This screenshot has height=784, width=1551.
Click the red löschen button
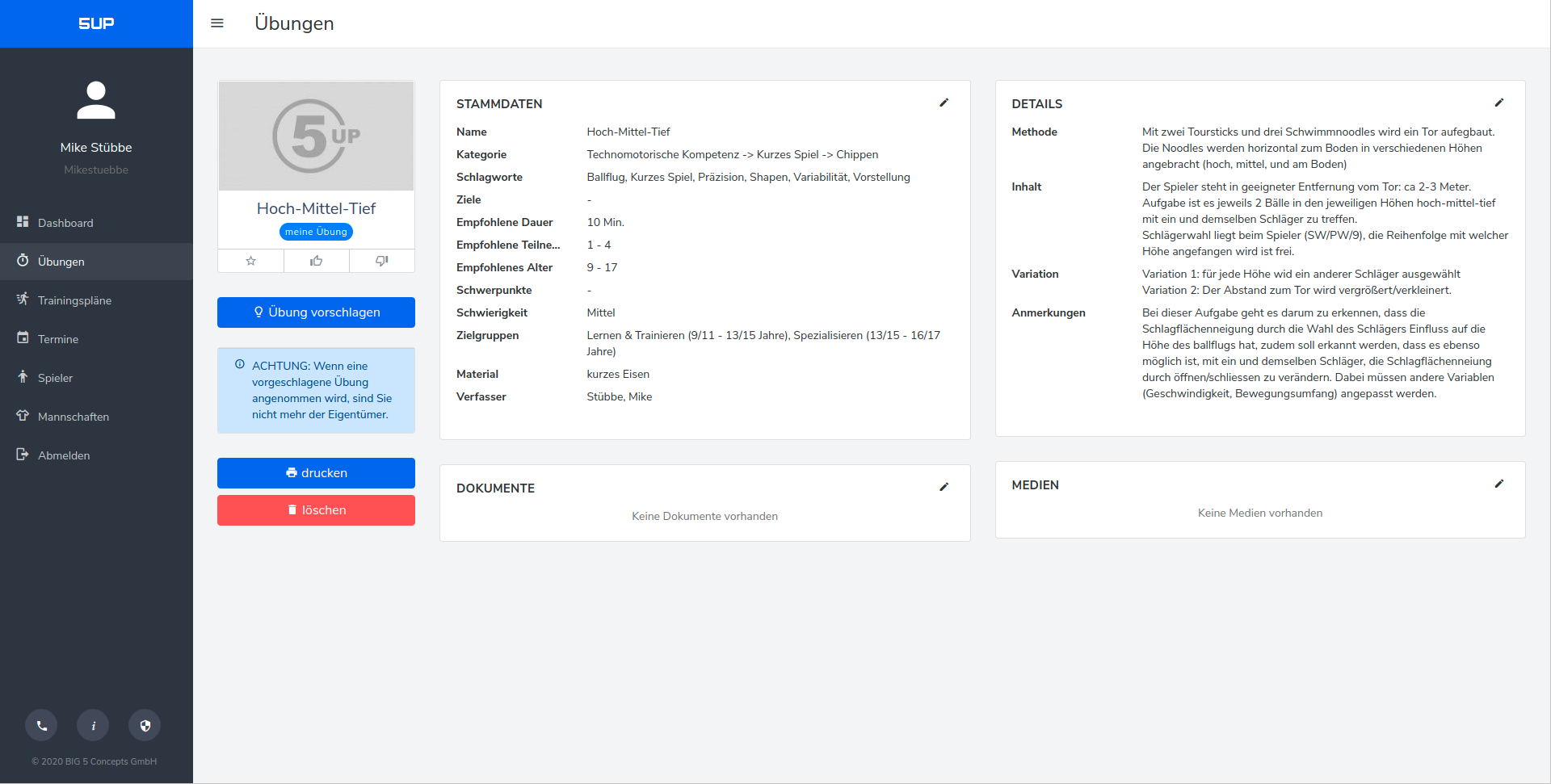pos(316,510)
